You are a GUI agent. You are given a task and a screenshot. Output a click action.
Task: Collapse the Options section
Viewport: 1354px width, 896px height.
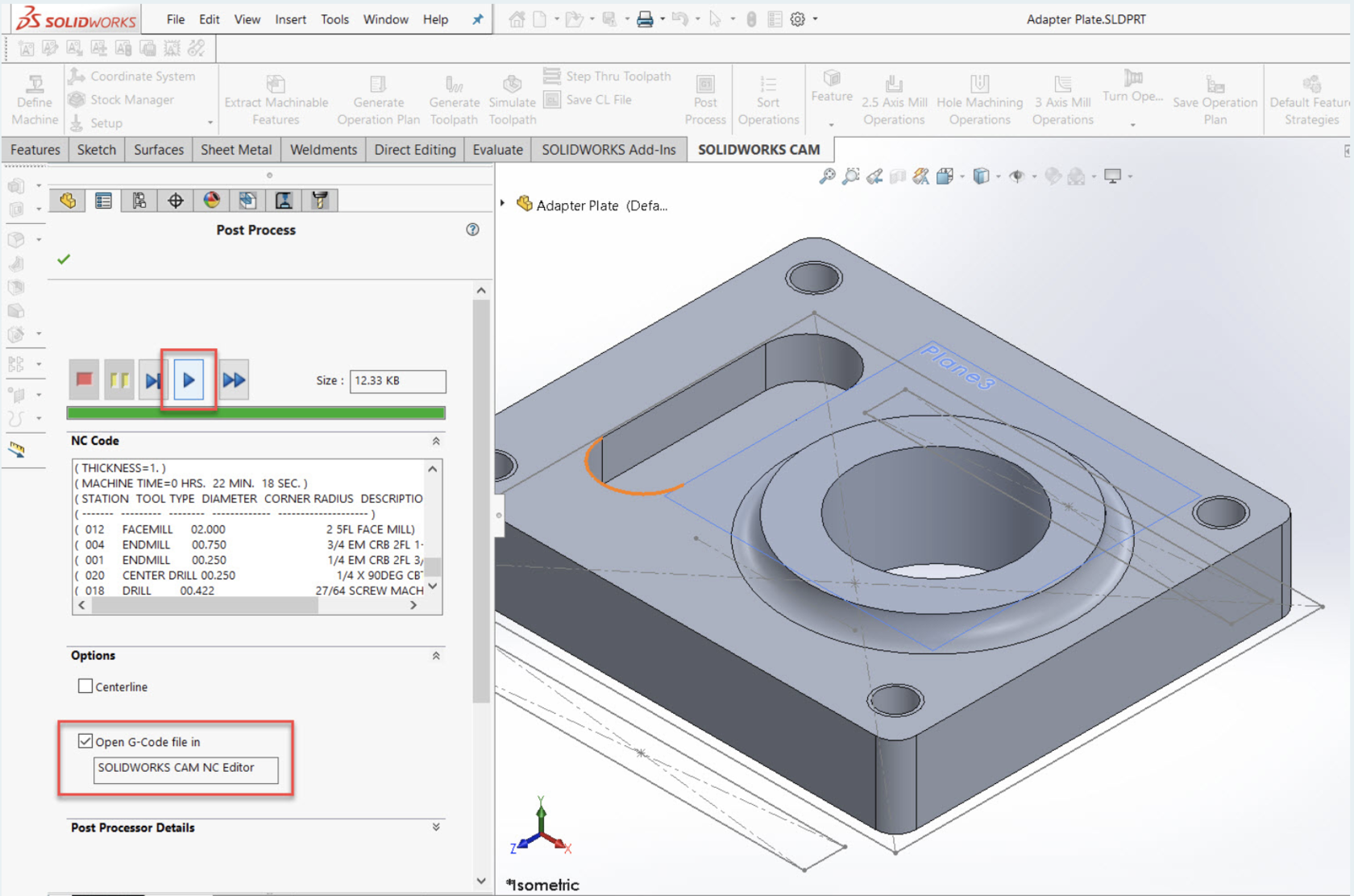[x=436, y=656]
